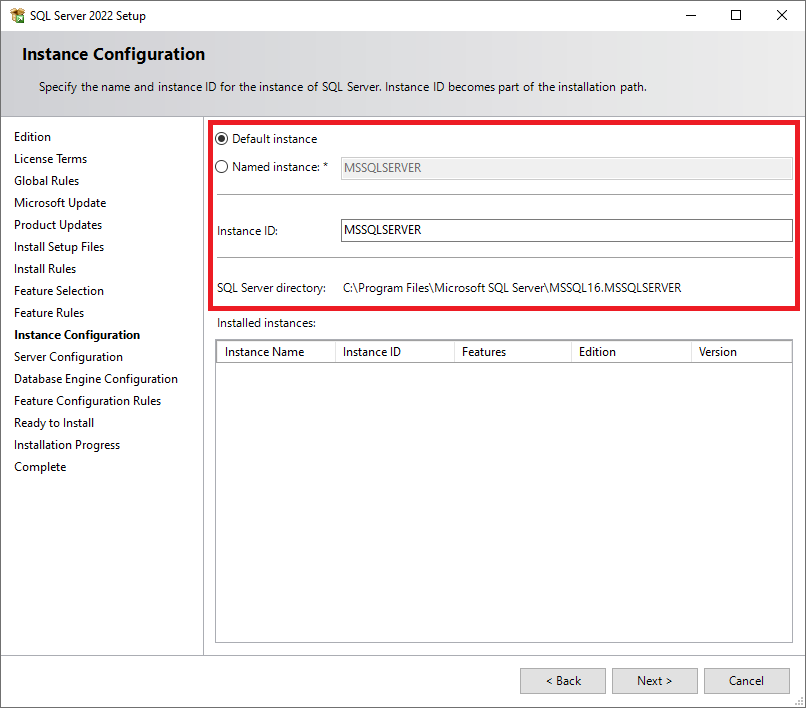
Task: Click the Named instance name field
Action: (x=566, y=168)
